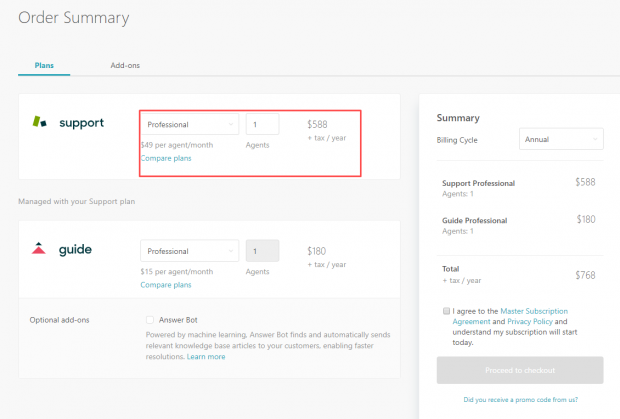
Task: Click the Support $588 price text
Action: coord(317,124)
